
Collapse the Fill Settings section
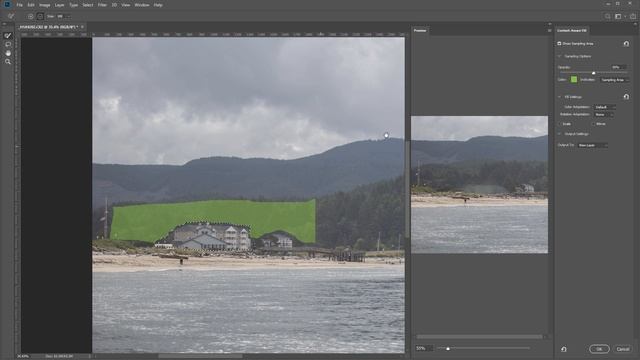pyautogui.click(x=560, y=97)
